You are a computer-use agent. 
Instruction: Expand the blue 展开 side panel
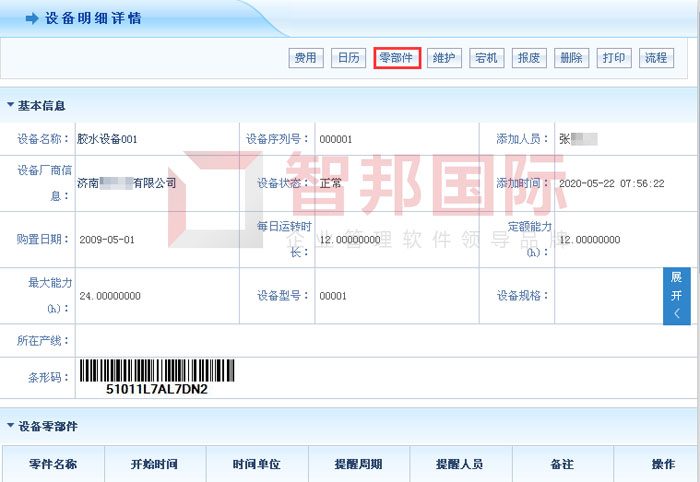[x=676, y=295]
